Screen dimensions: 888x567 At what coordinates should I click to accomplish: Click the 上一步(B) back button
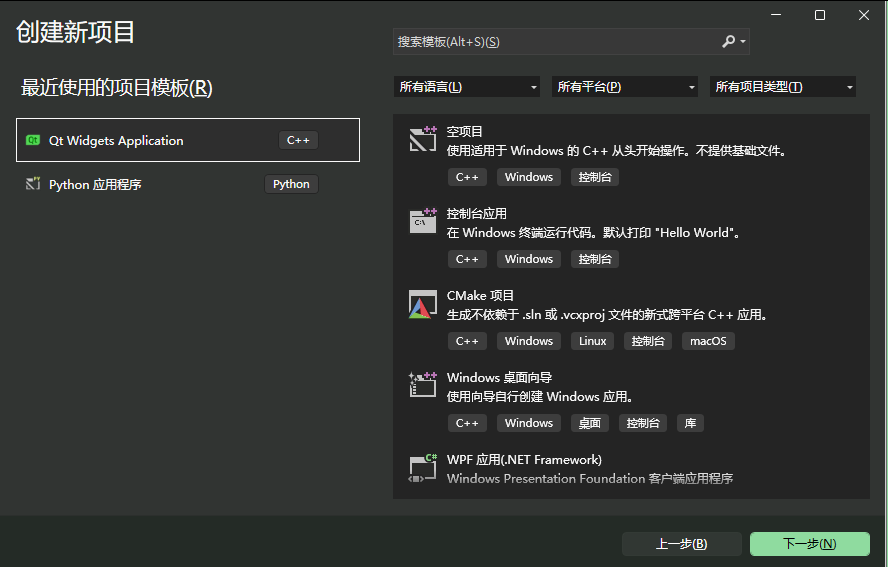pos(682,544)
